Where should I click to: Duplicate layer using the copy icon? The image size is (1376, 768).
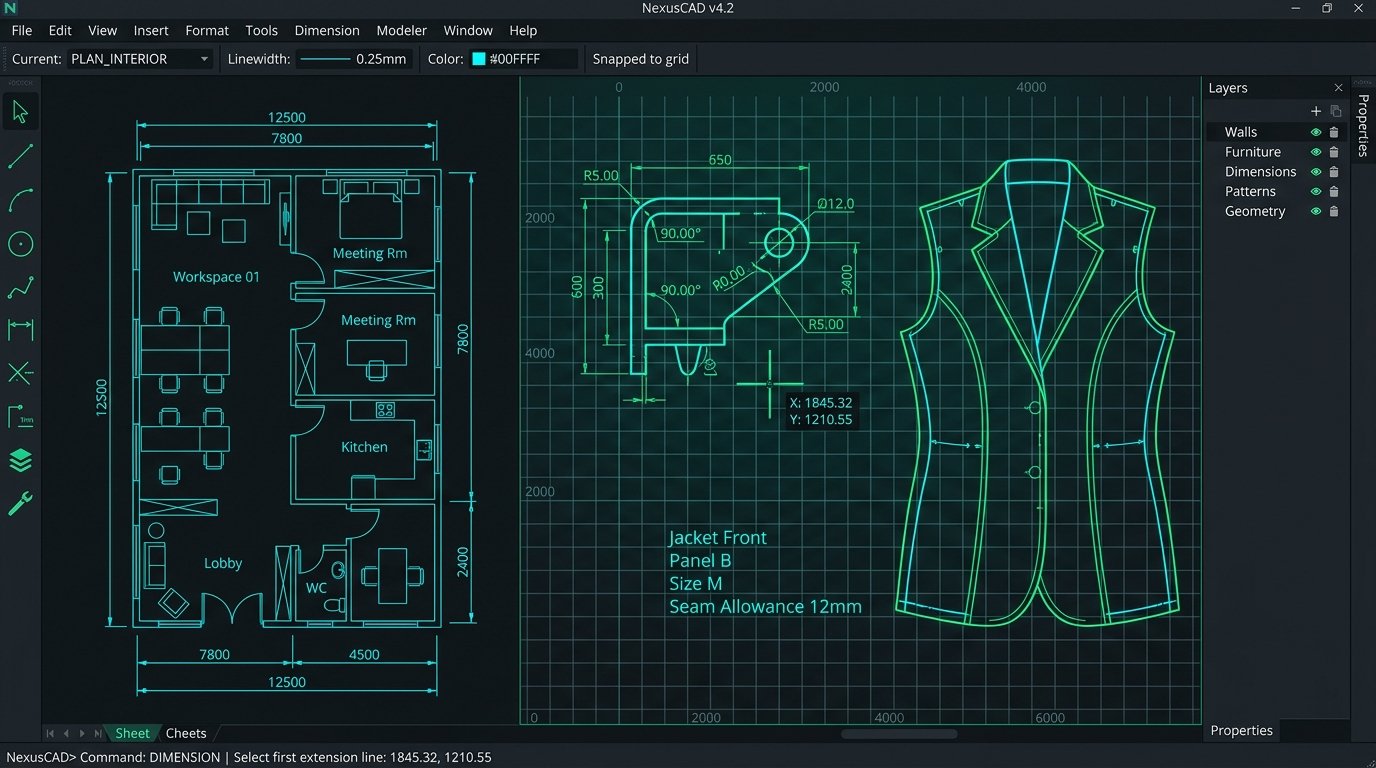click(x=1335, y=111)
